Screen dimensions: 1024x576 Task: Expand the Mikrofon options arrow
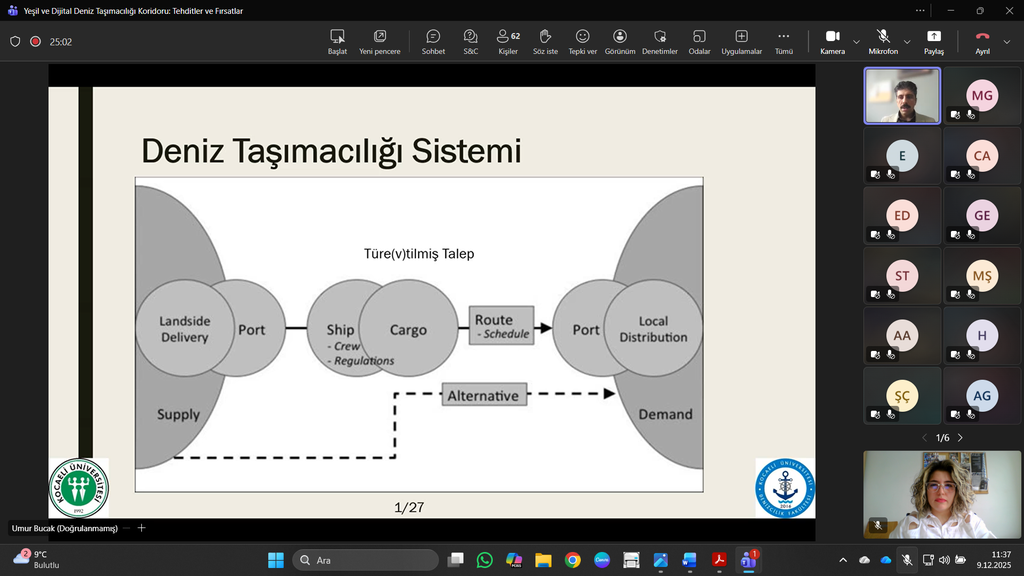click(x=908, y=42)
